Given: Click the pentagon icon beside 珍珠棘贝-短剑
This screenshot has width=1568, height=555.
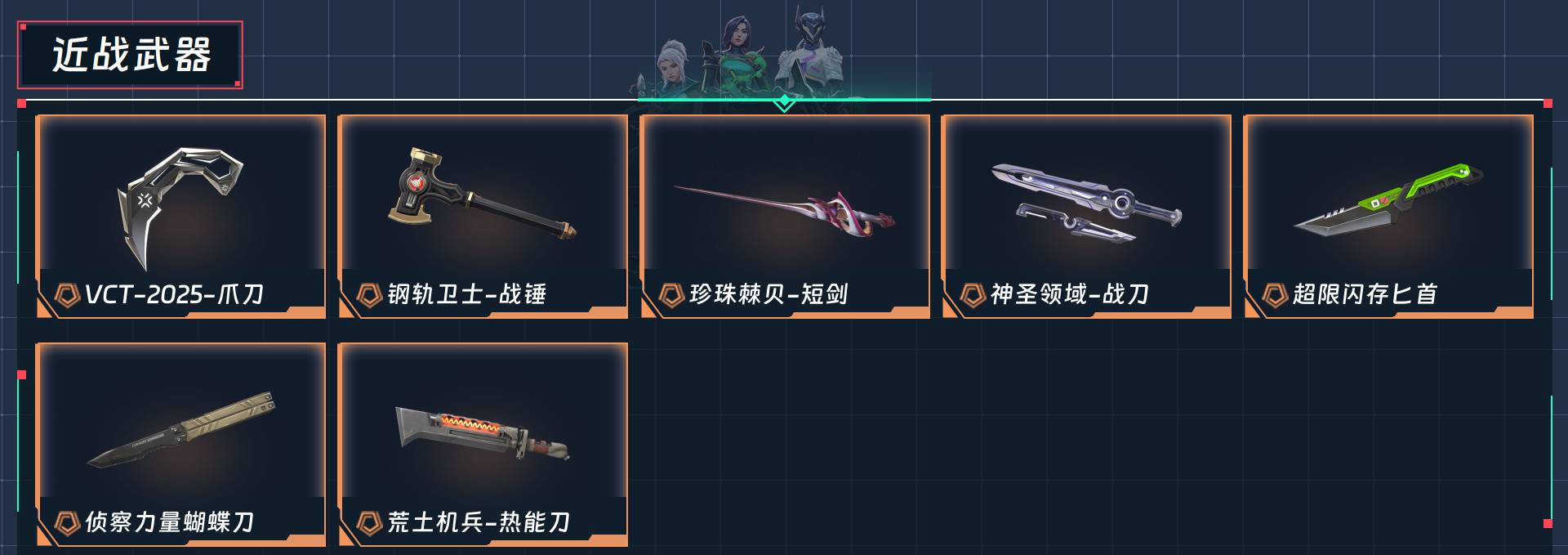Looking at the screenshot, I should click(x=671, y=295).
